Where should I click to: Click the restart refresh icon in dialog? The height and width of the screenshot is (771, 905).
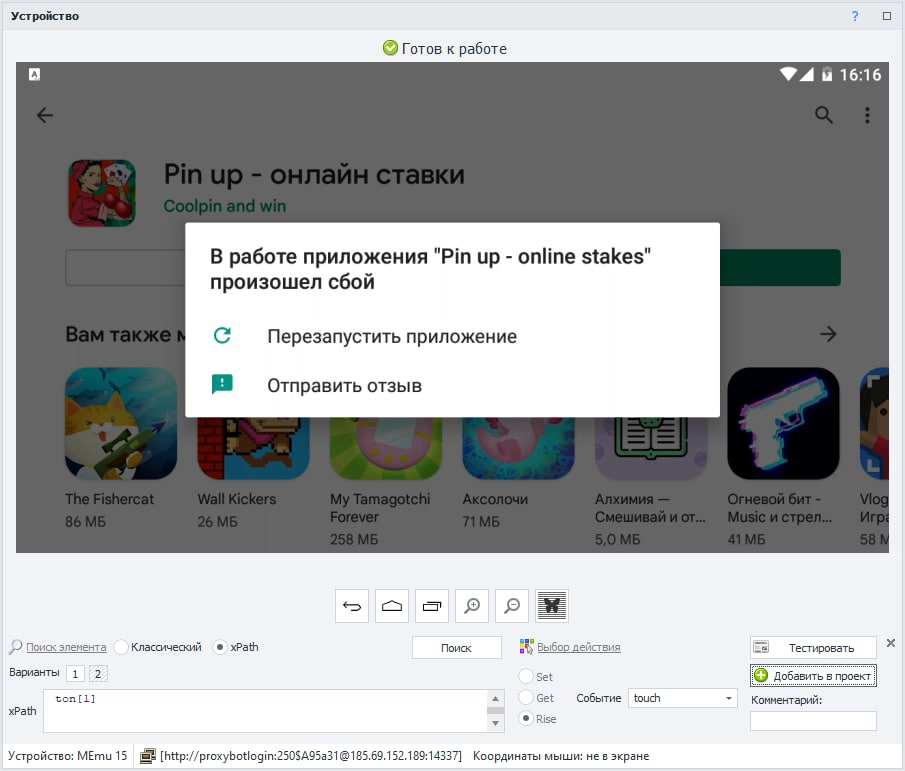[x=222, y=335]
